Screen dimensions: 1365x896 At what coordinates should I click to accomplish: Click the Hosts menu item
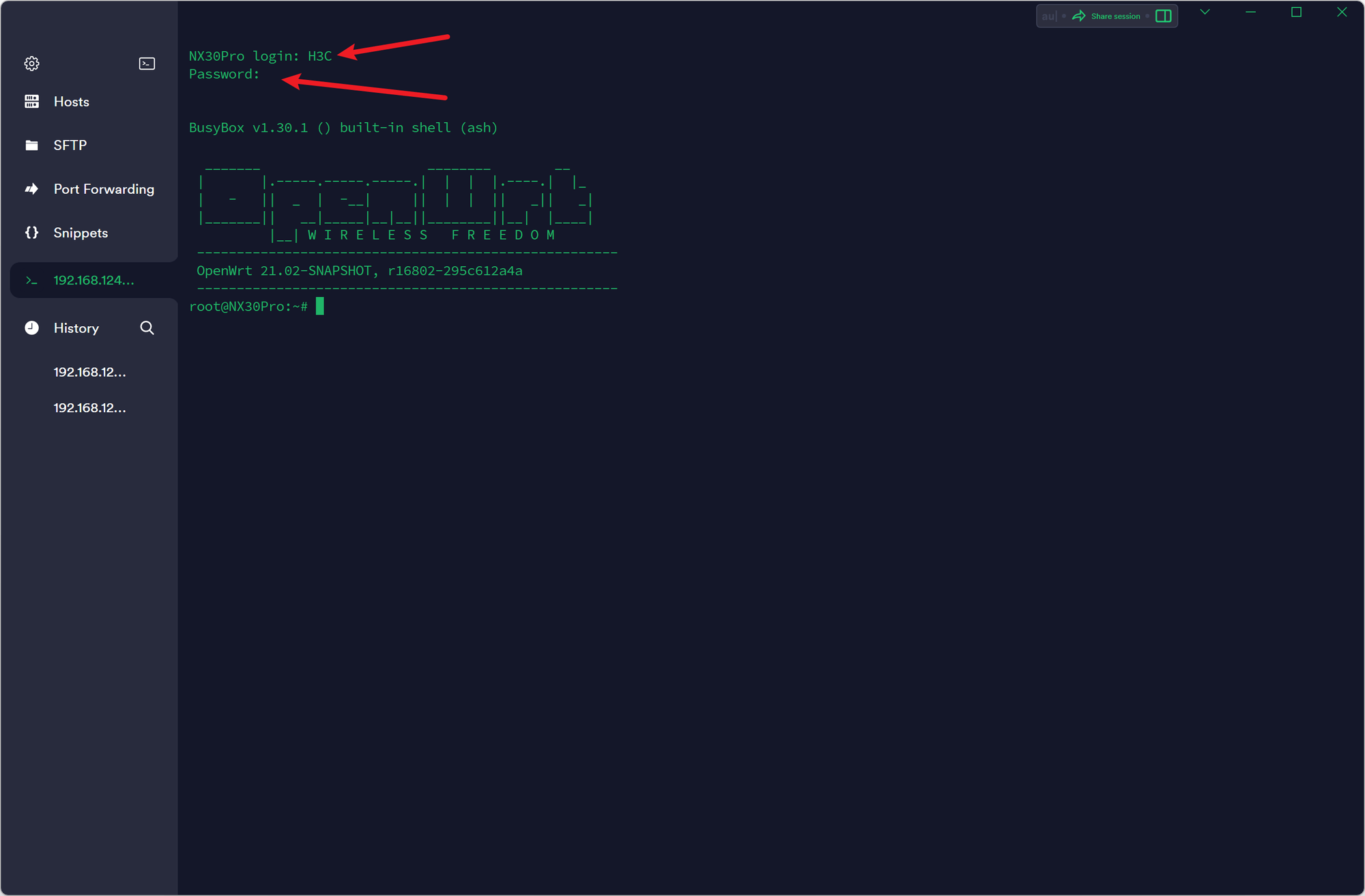[72, 101]
